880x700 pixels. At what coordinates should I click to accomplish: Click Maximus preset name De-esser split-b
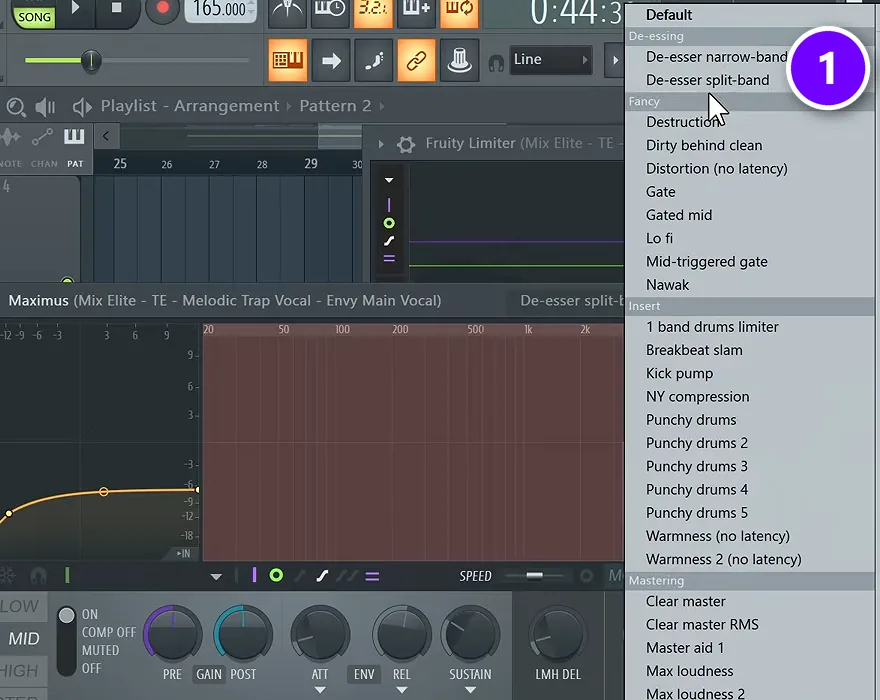tap(571, 301)
